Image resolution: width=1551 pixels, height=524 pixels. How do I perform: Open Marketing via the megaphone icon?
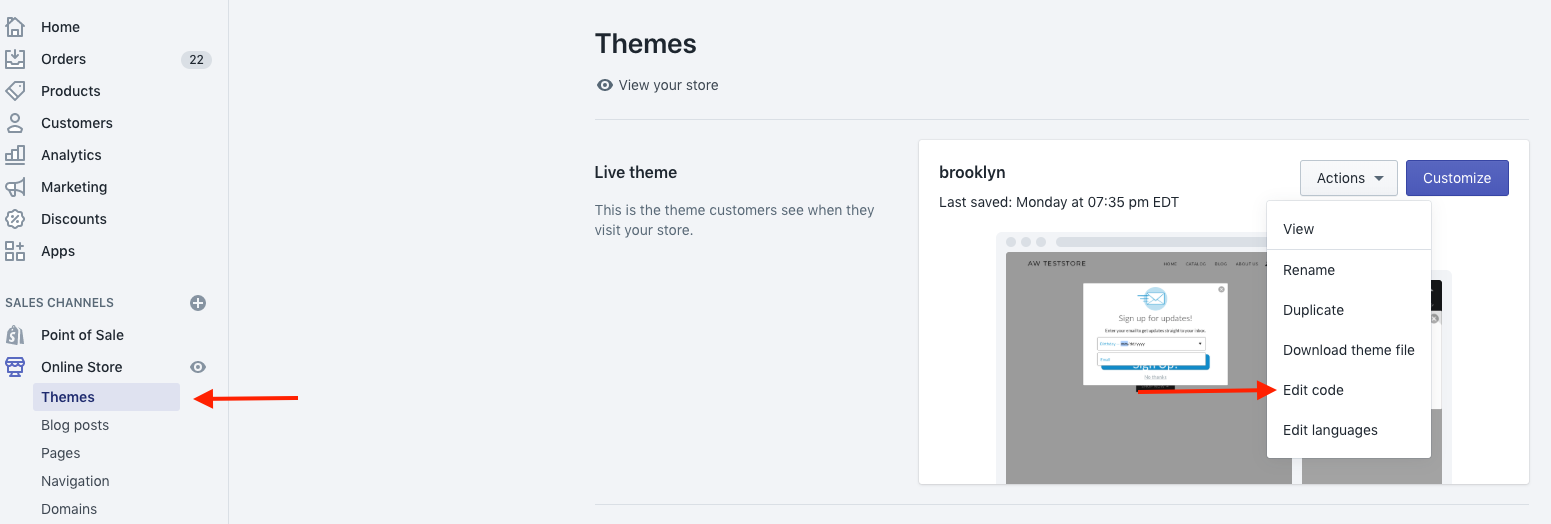tap(15, 187)
